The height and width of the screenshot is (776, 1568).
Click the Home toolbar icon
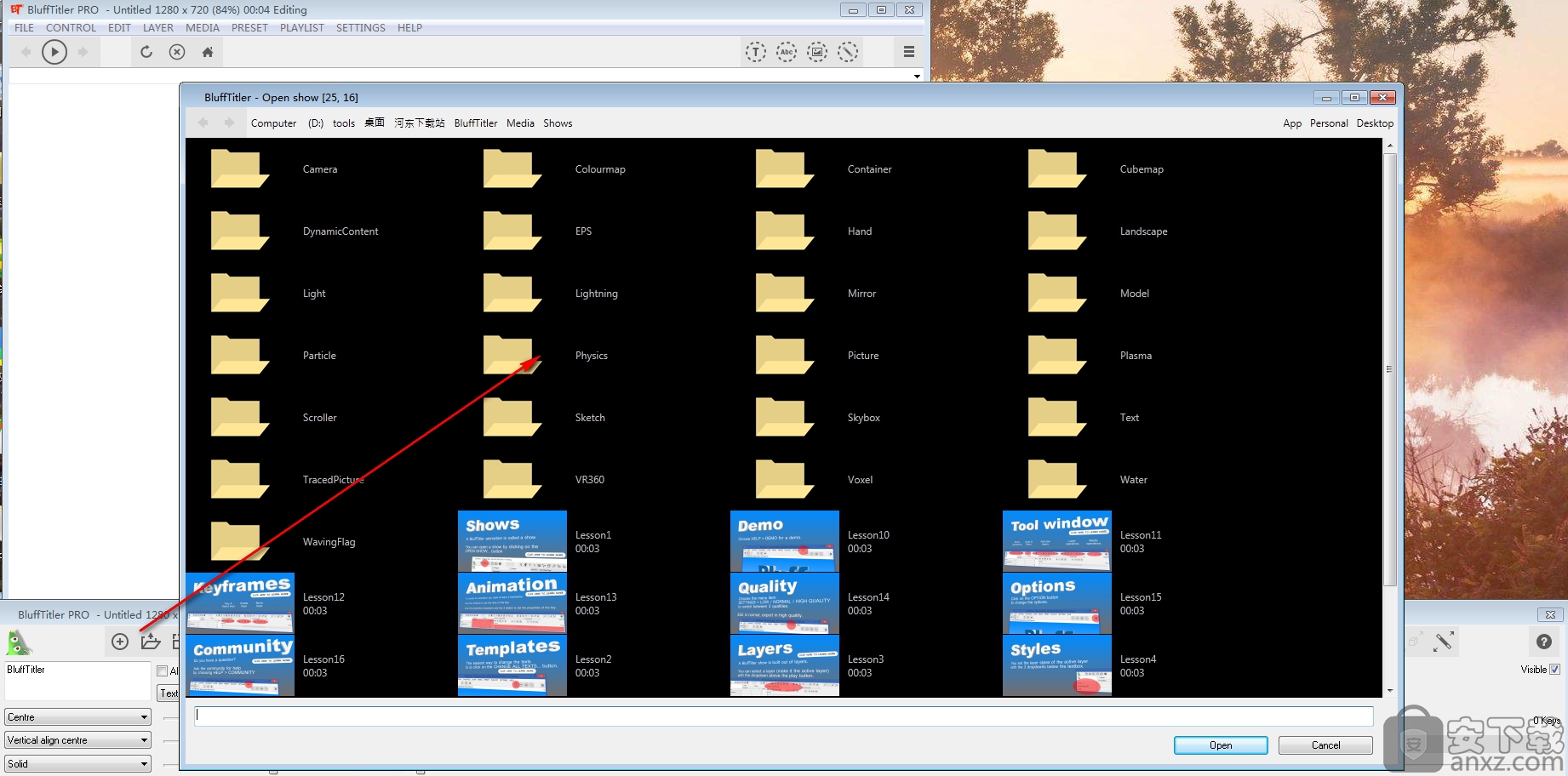tap(208, 52)
